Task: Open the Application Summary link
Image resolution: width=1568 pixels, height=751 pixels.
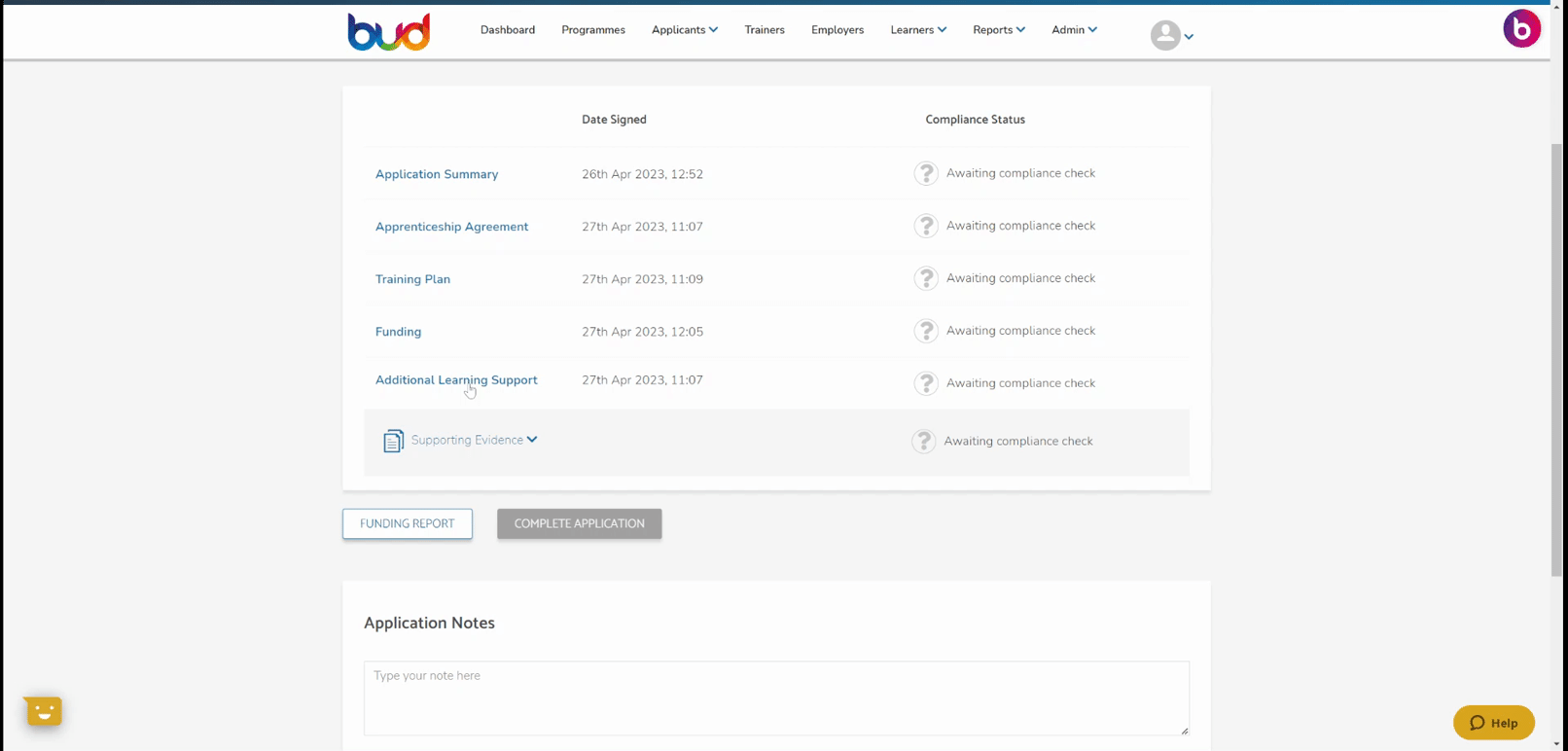Action: (x=437, y=174)
